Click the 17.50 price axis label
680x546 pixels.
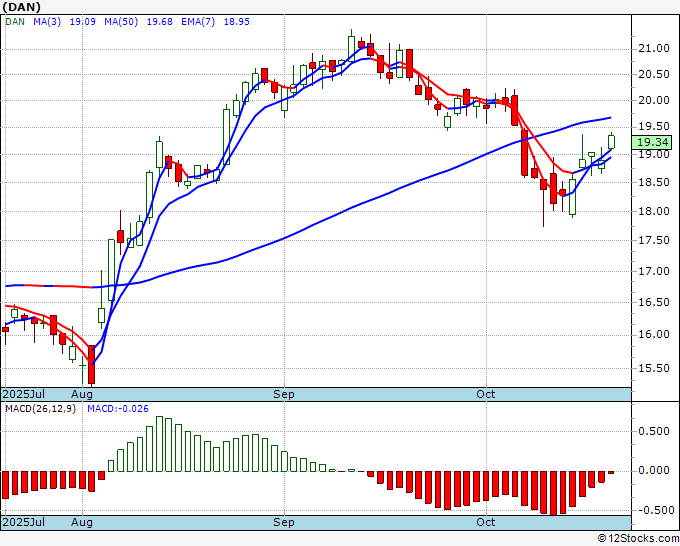pos(654,240)
